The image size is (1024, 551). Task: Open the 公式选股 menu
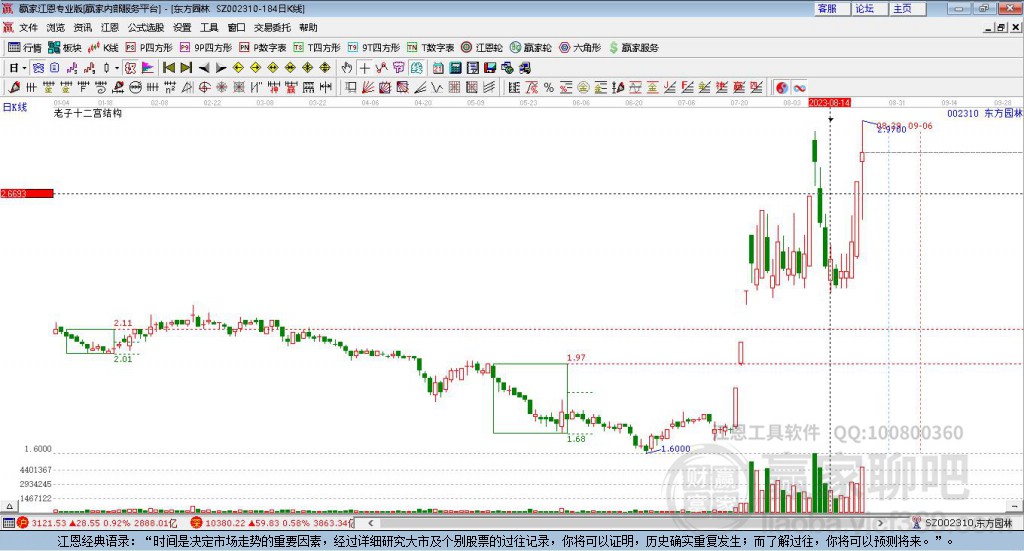coord(146,27)
